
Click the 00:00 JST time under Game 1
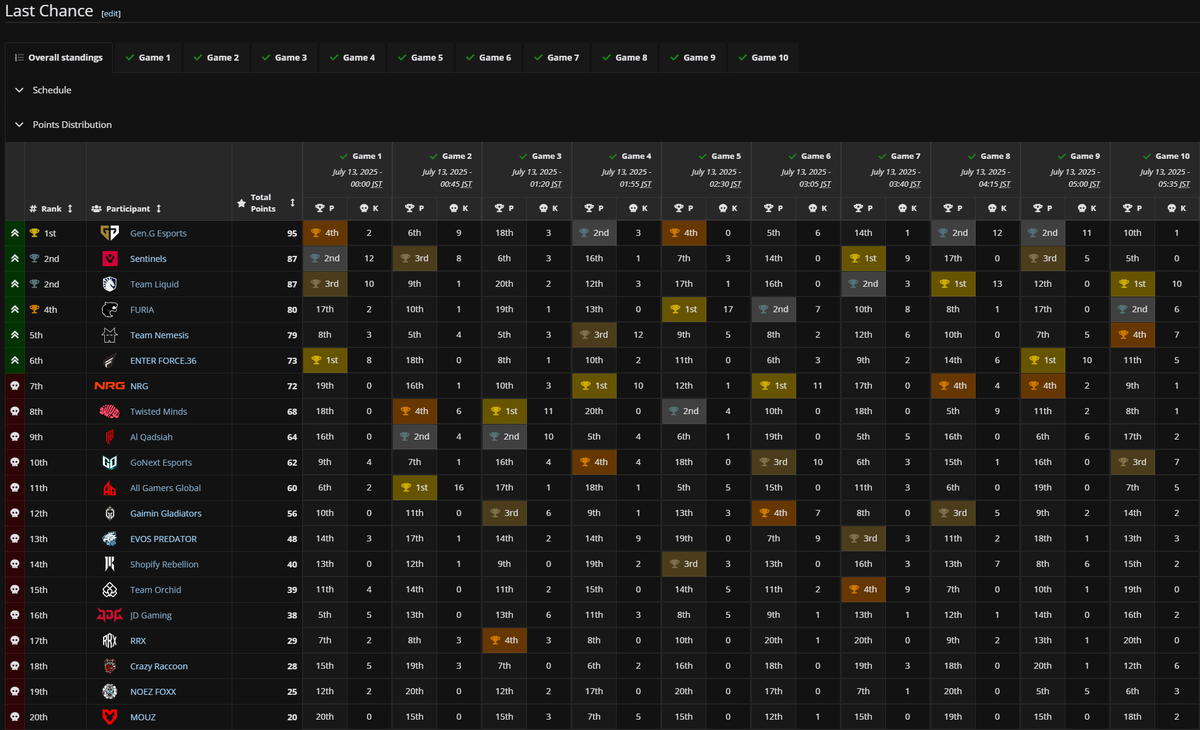(364, 184)
